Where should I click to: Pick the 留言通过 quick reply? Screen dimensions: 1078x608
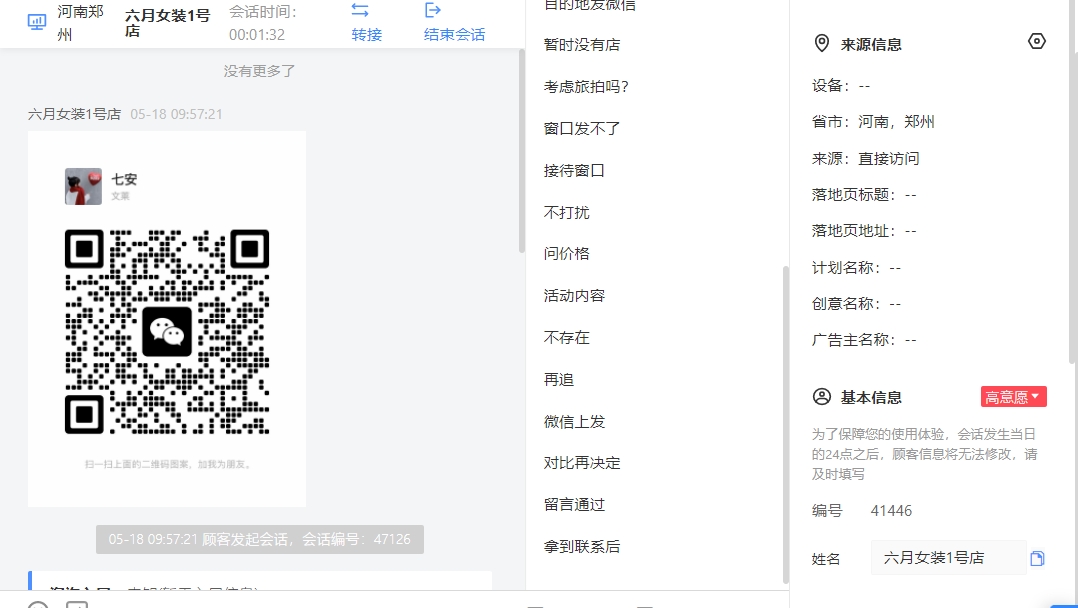tap(574, 505)
